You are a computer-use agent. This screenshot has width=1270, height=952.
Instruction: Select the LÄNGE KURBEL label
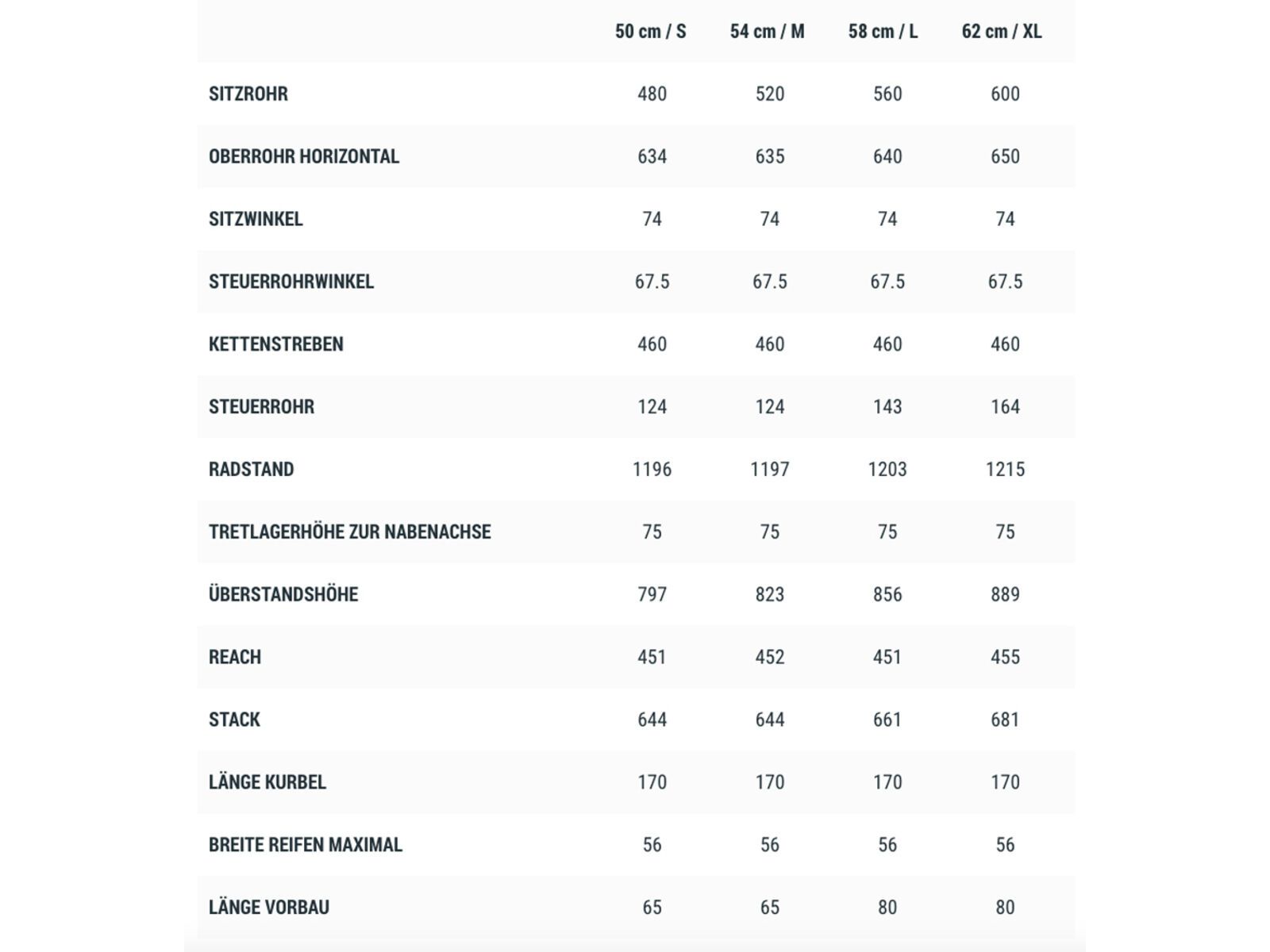point(267,783)
